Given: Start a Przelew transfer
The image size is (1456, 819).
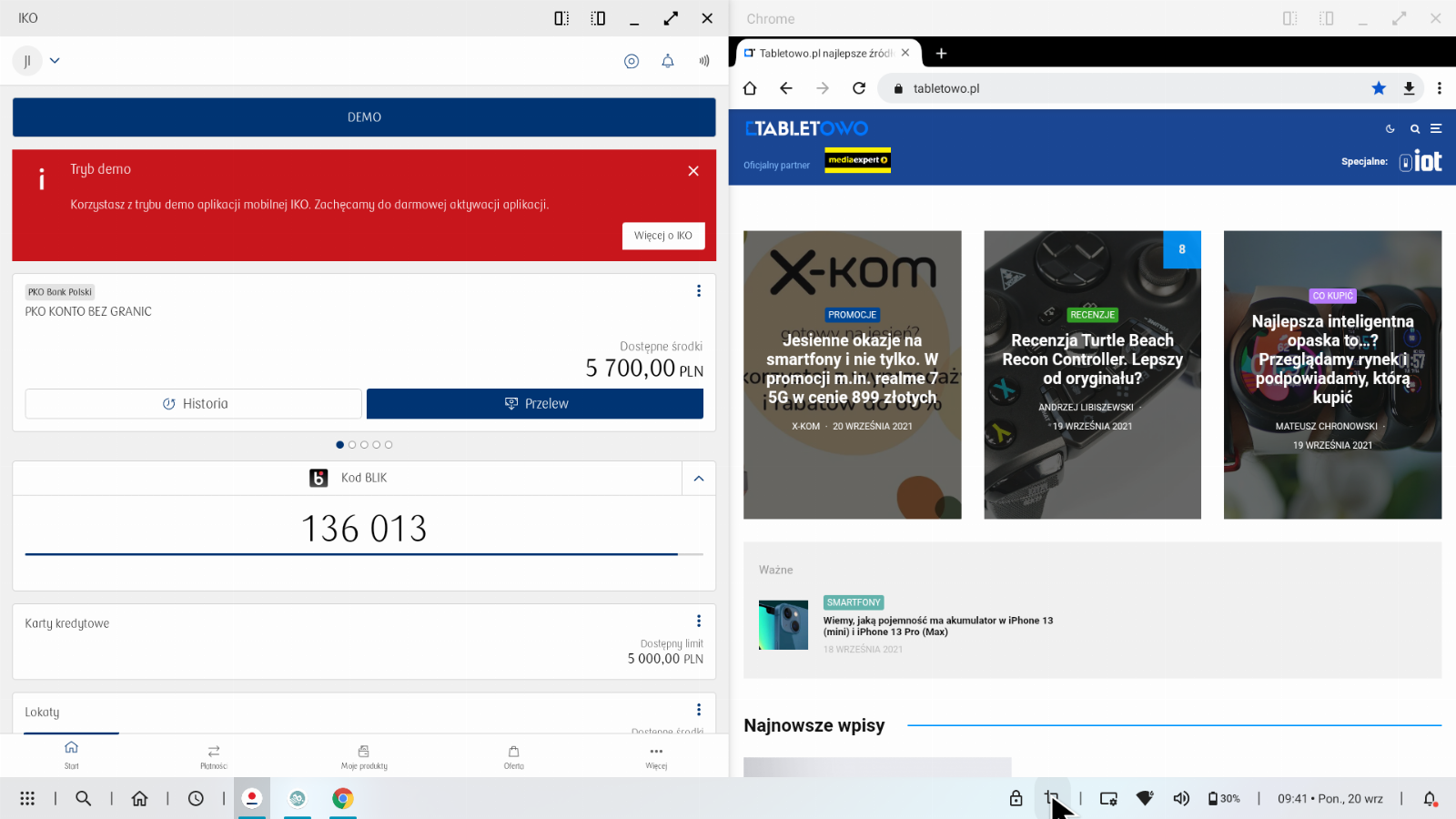Looking at the screenshot, I should tap(535, 404).
